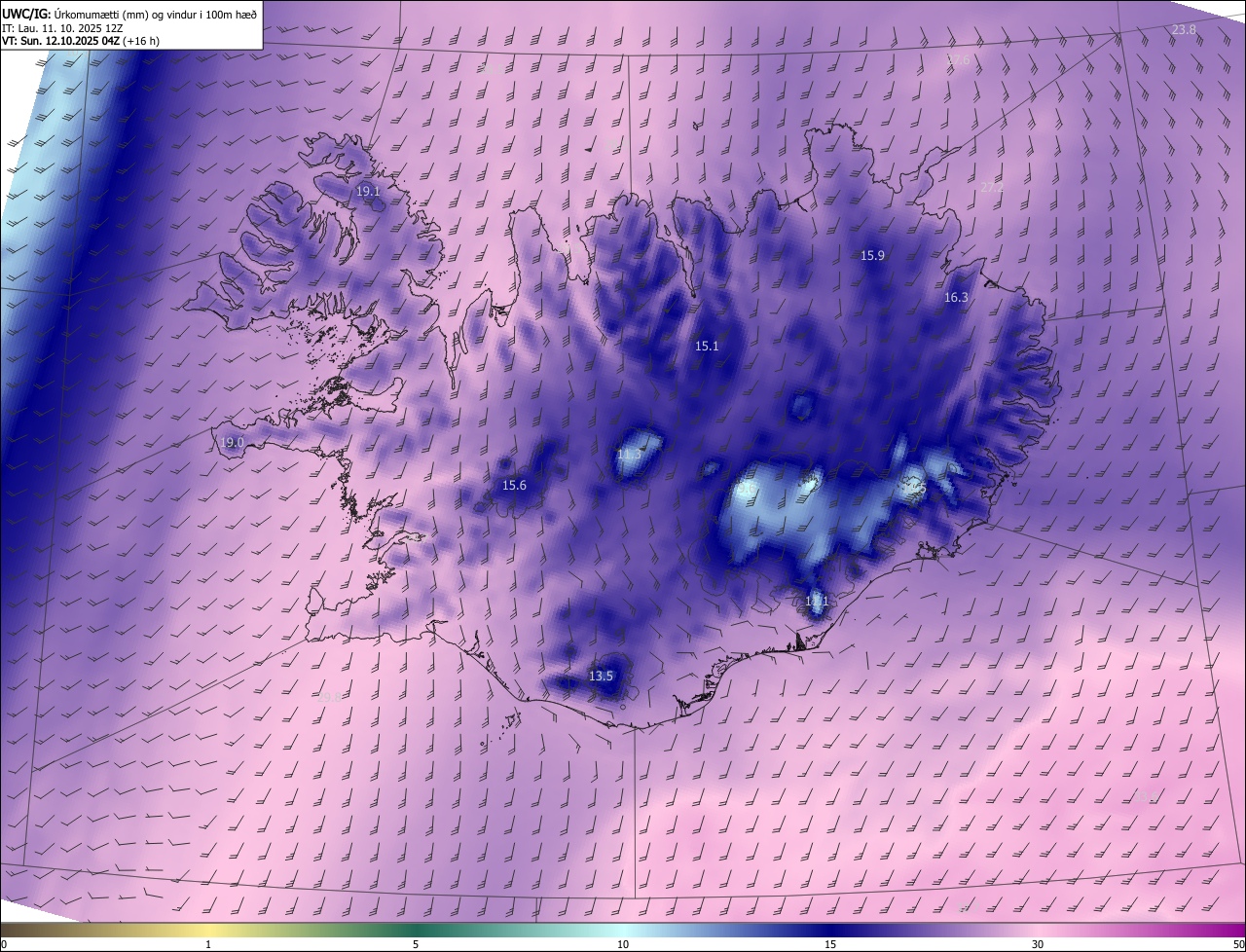
Task: Click the 19.0 value on the west coast
Action: (232, 443)
